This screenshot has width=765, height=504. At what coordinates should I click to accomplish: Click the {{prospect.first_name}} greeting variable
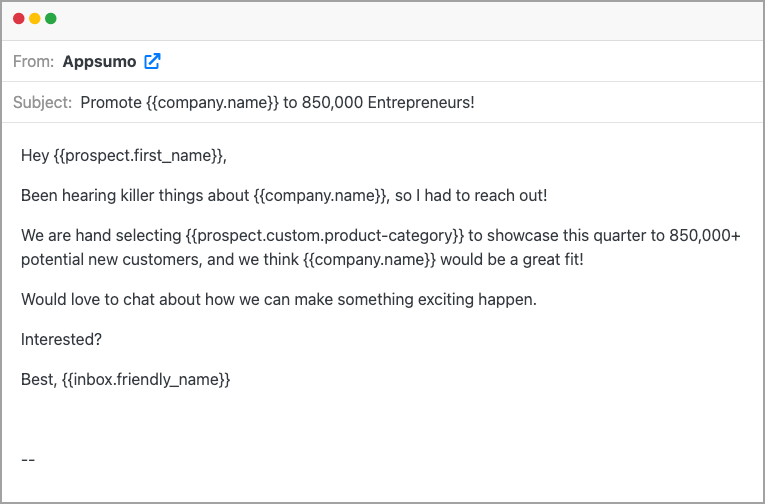[x=140, y=155]
